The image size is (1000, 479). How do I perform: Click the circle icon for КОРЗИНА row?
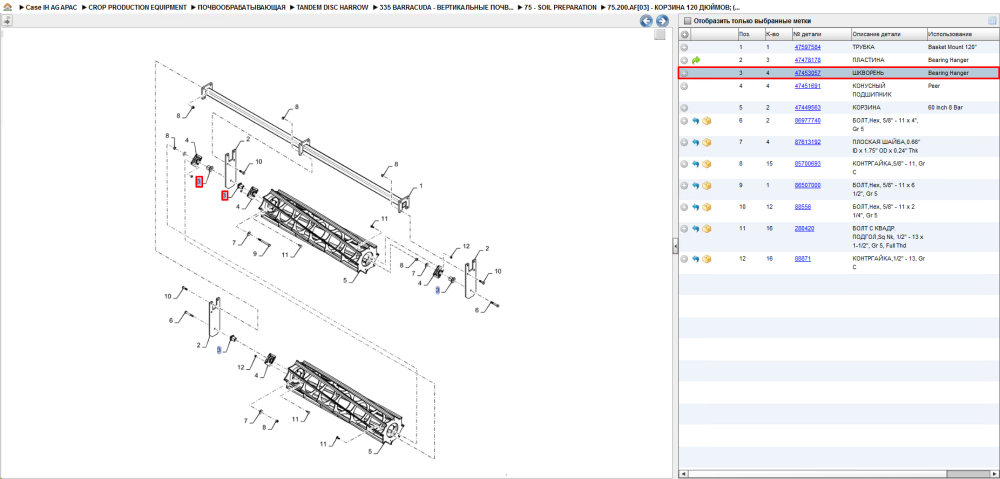(x=684, y=108)
